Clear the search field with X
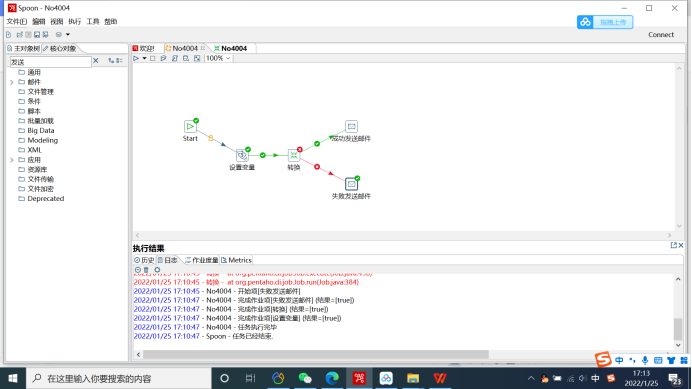The image size is (692, 389). (96, 61)
